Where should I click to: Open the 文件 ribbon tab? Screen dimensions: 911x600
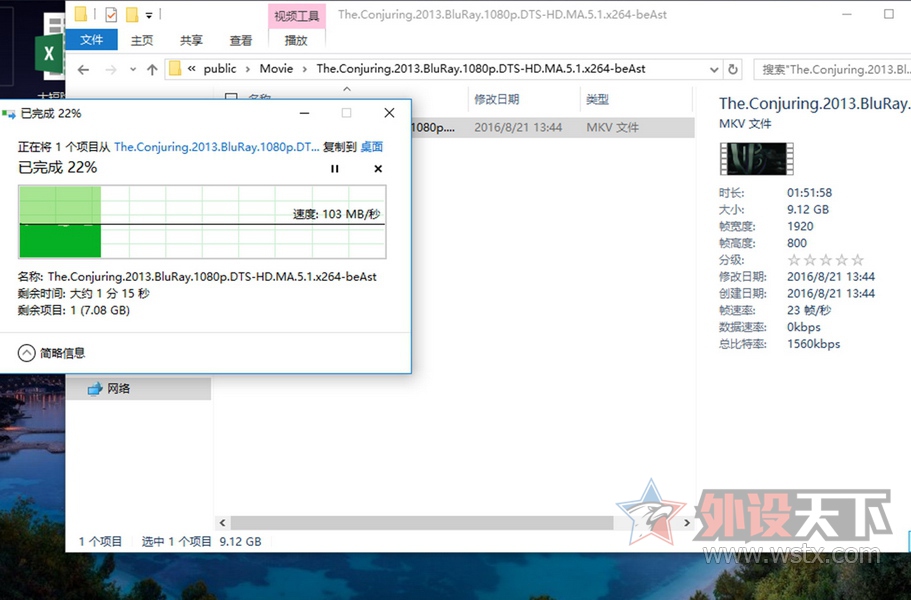[x=91, y=40]
